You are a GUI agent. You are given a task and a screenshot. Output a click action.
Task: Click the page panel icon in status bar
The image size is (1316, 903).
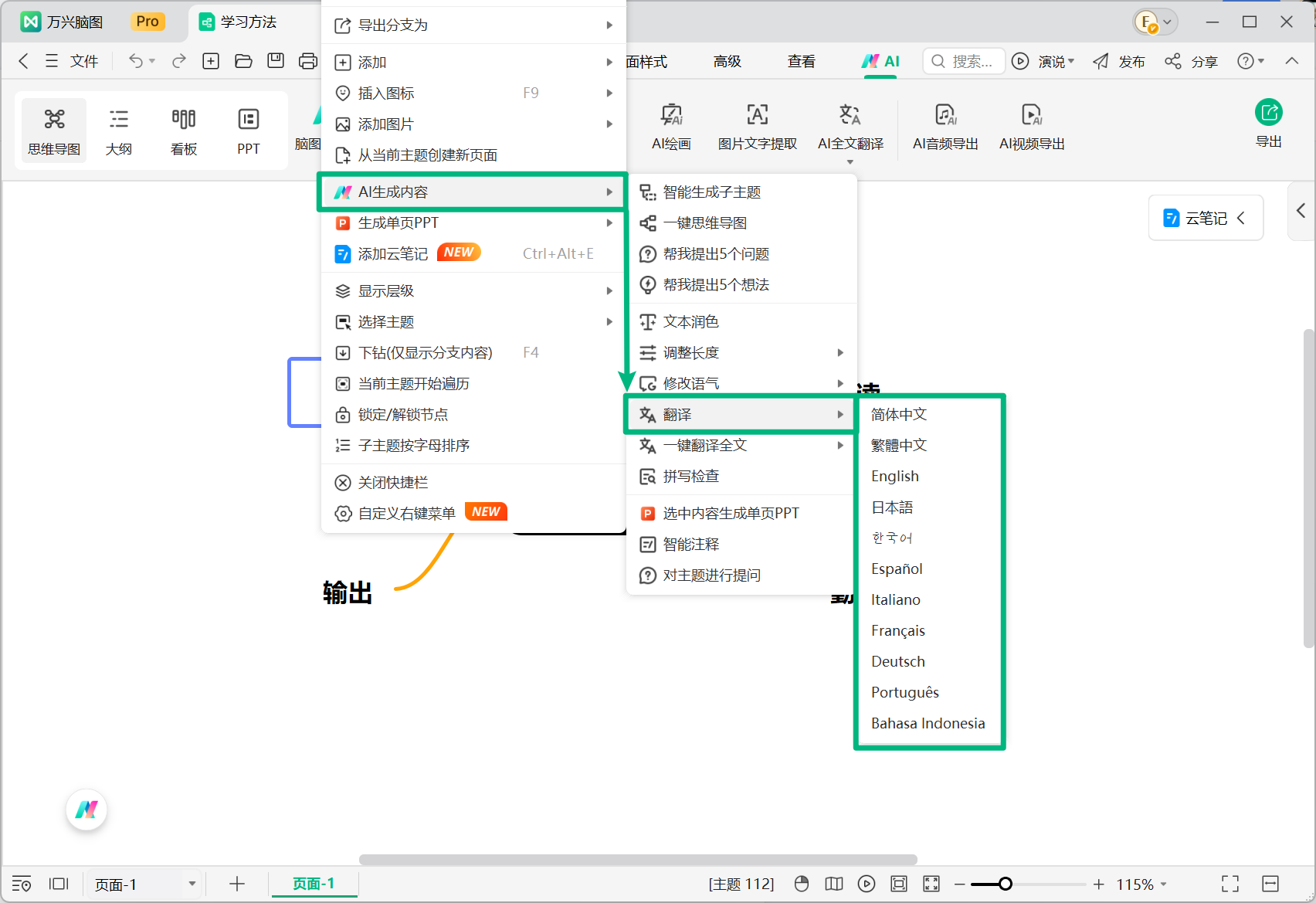coord(59,884)
